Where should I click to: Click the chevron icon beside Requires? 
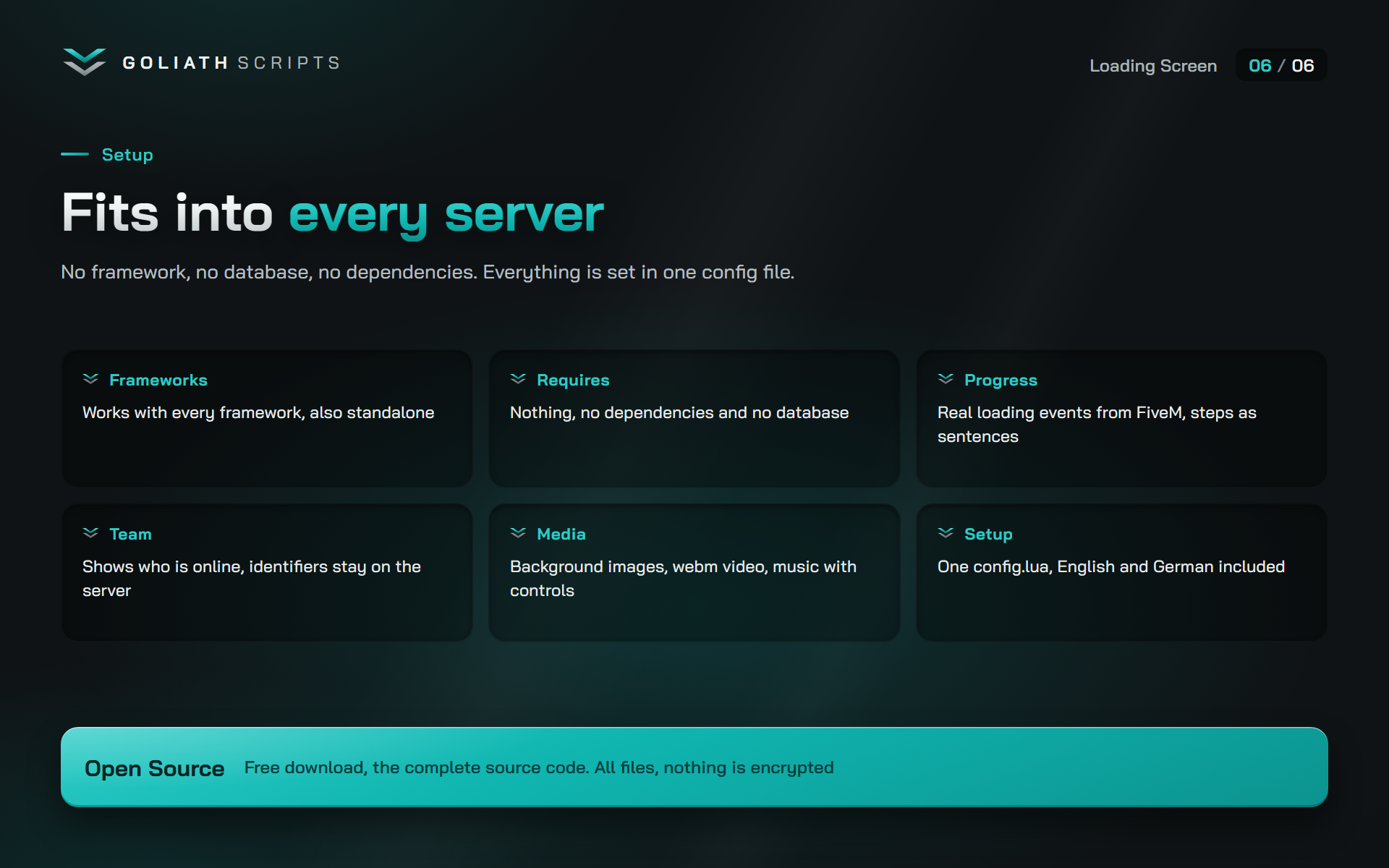pos(518,379)
